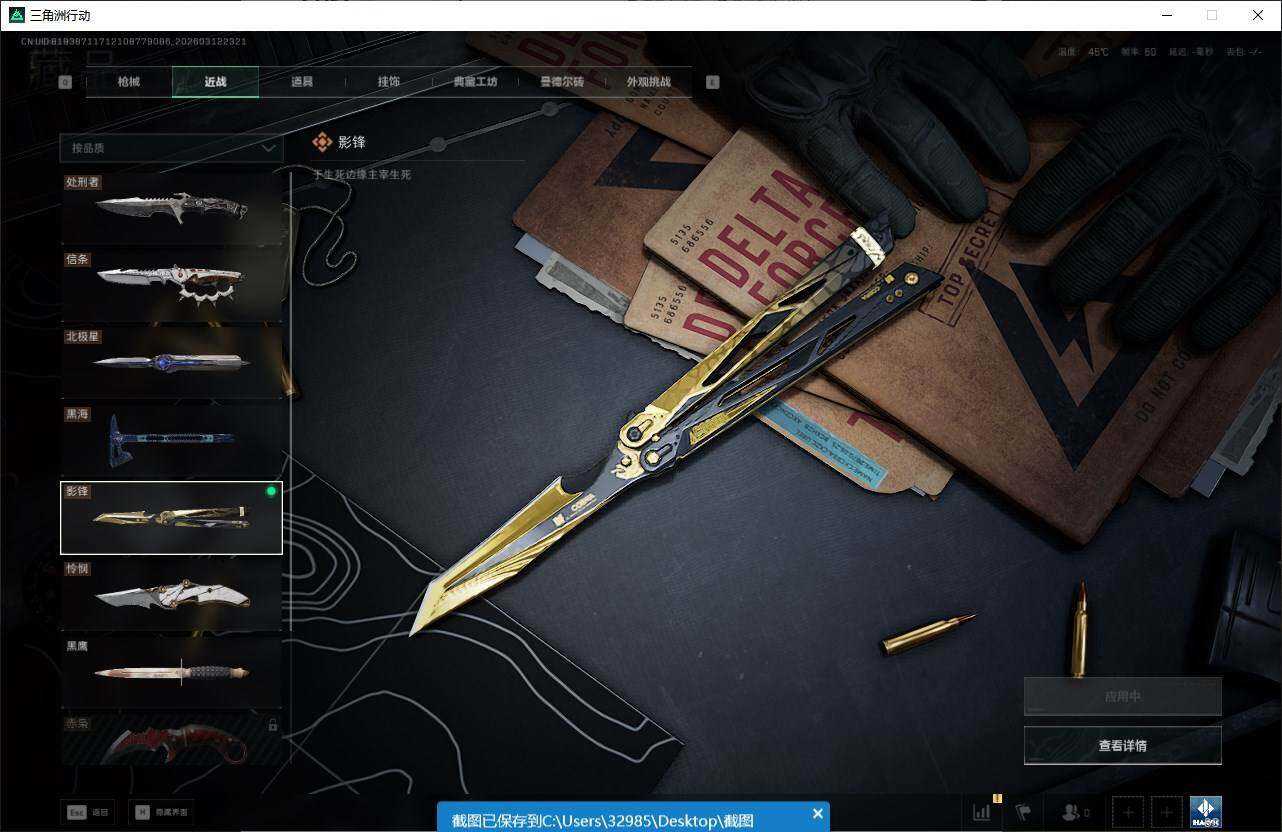This screenshot has width=1282, height=832.
Task: Click the 应用中 button
Action: point(1123,696)
